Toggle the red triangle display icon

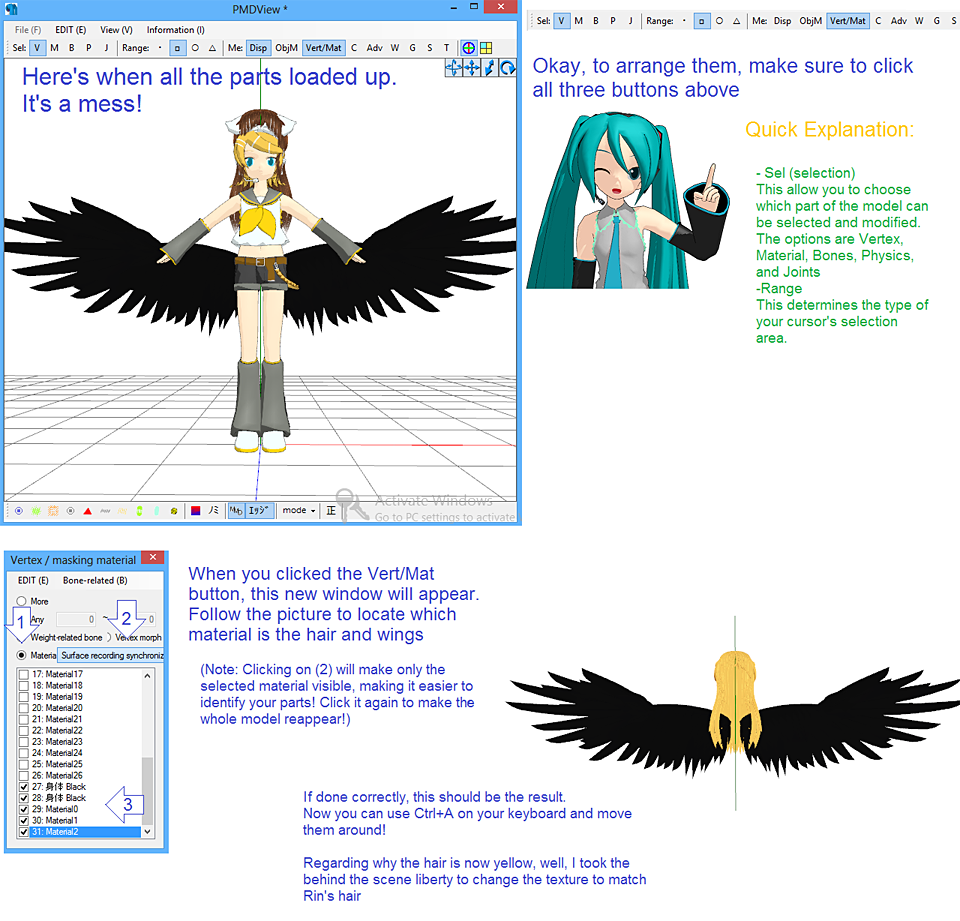click(x=88, y=511)
